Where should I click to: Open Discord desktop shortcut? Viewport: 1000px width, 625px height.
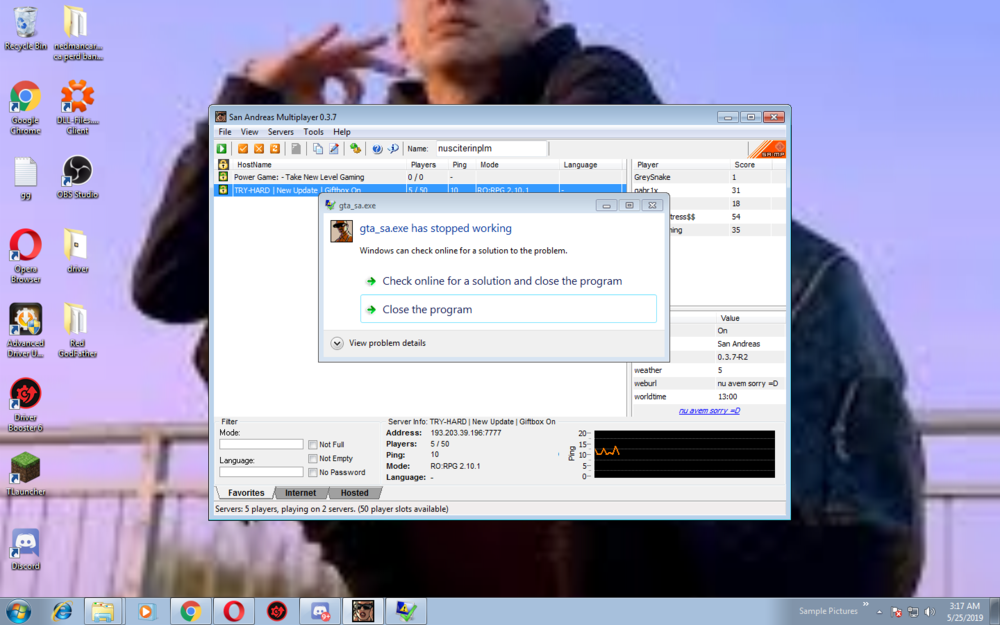(26, 548)
